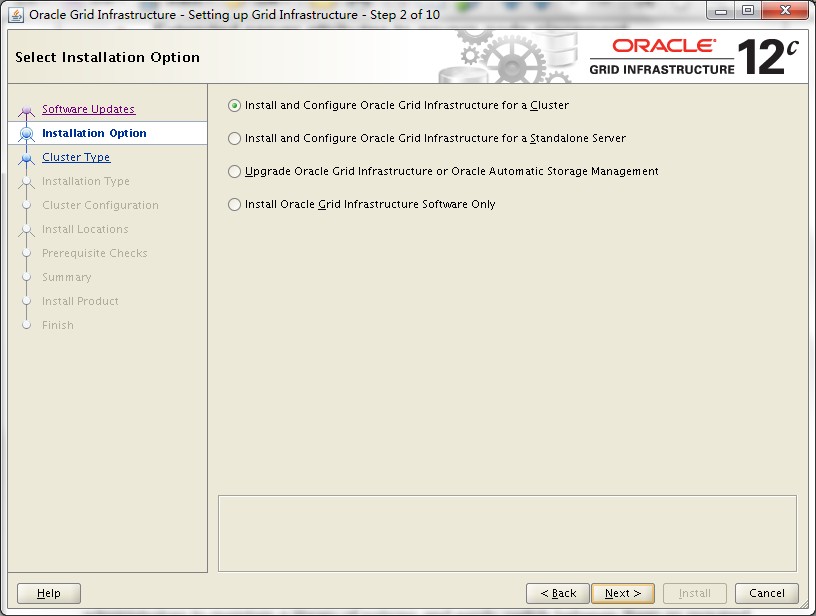Click the Prerequisite Checks step label
Screen dimensions: 816x616
point(95,253)
